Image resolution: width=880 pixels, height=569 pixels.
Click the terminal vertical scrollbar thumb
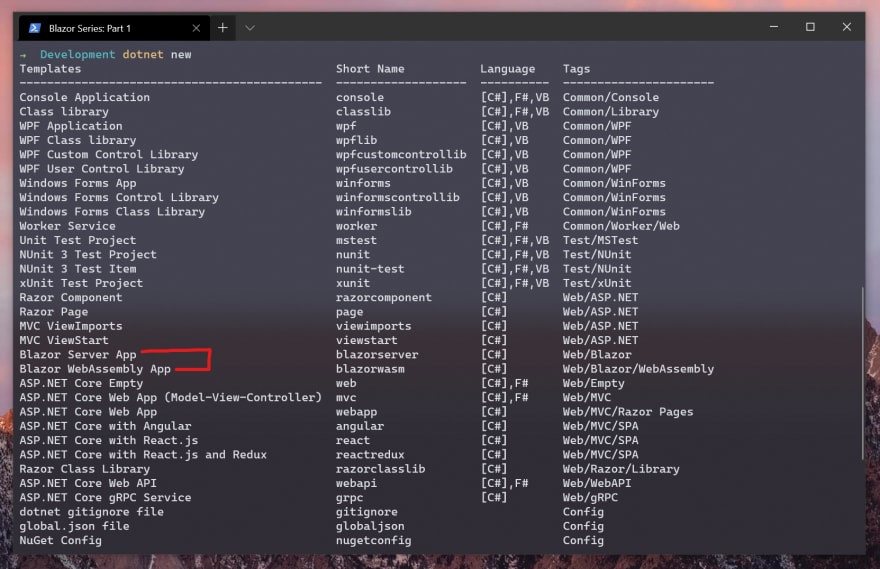pos(863,373)
